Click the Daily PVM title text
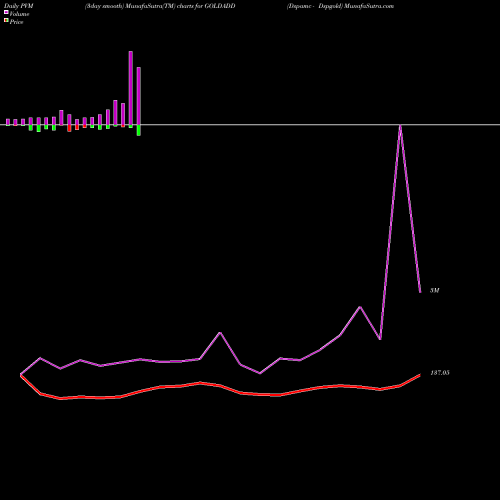Viewport: 500px width, 500px height. tap(19, 6)
